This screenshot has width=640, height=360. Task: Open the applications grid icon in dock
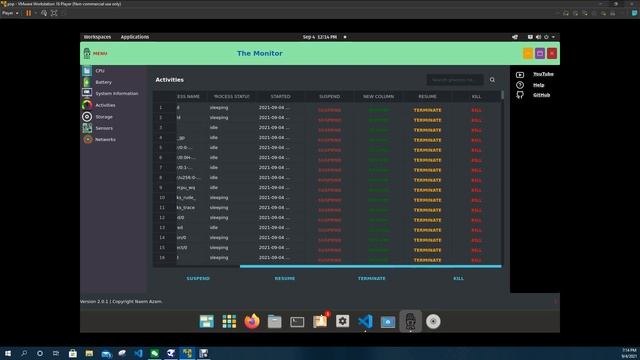coord(229,321)
